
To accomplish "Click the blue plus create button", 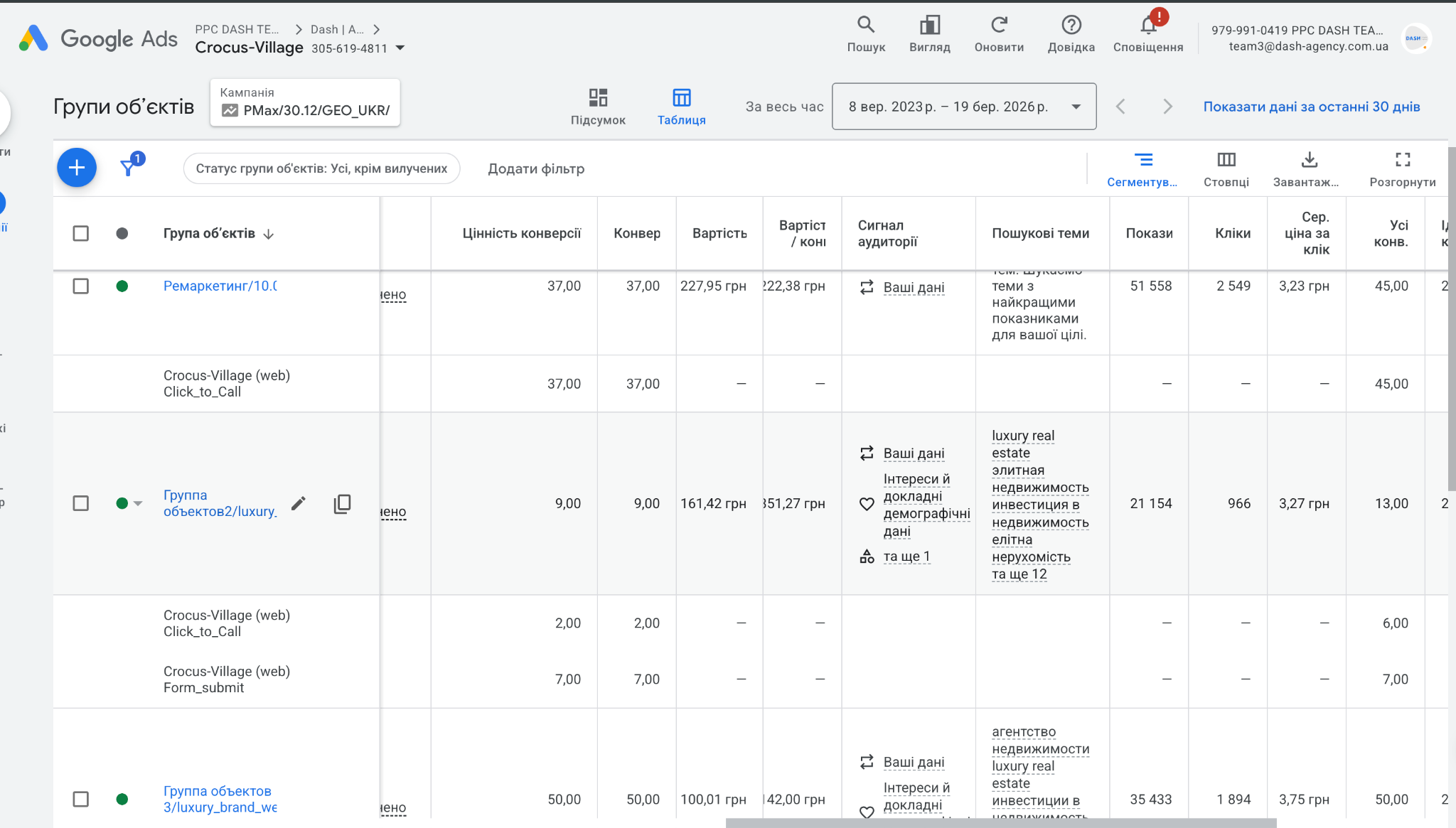I will coord(77,168).
